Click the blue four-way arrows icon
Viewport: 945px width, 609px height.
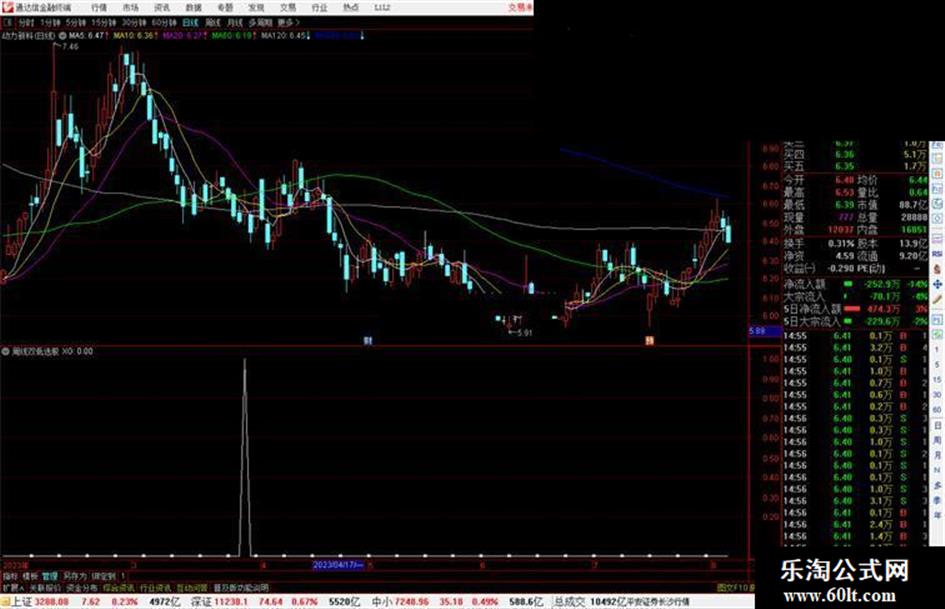pos(937,284)
